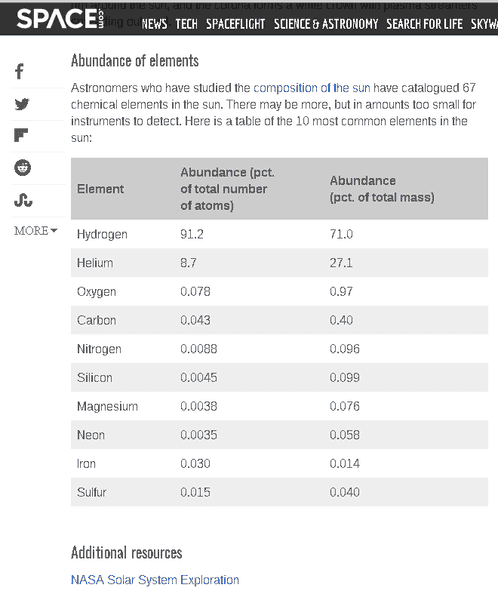Expand the MORE sharing options dropdown
This screenshot has height=600, width=498.
36,231
